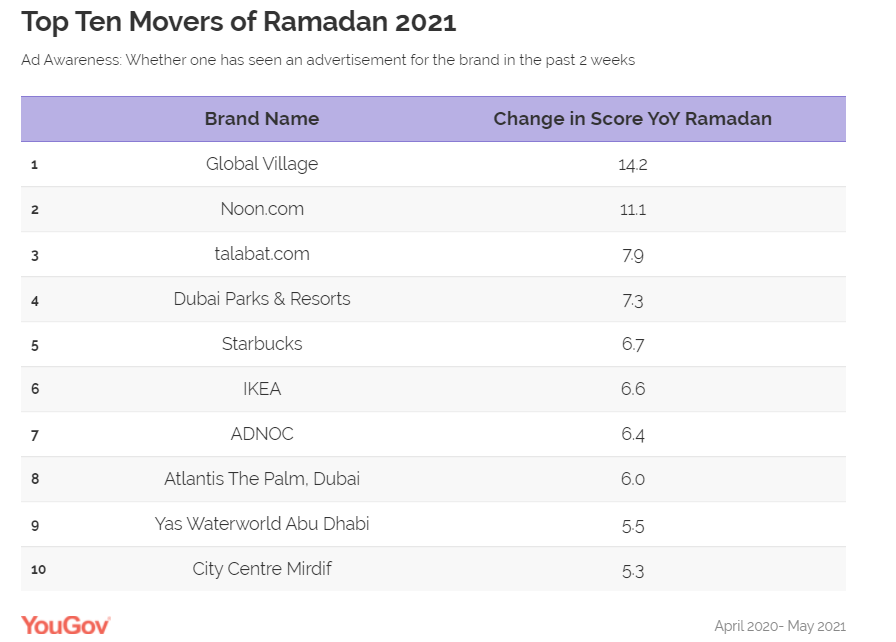Click the 11.1 score value
The width and height of the screenshot is (896, 642).
[x=632, y=209]
